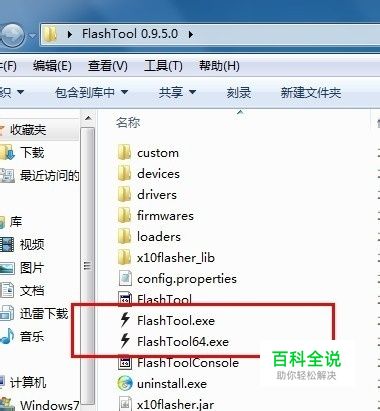Open 文档 library in sidebar
This screenshot has height=411, width=380.
tap(32, 291)
